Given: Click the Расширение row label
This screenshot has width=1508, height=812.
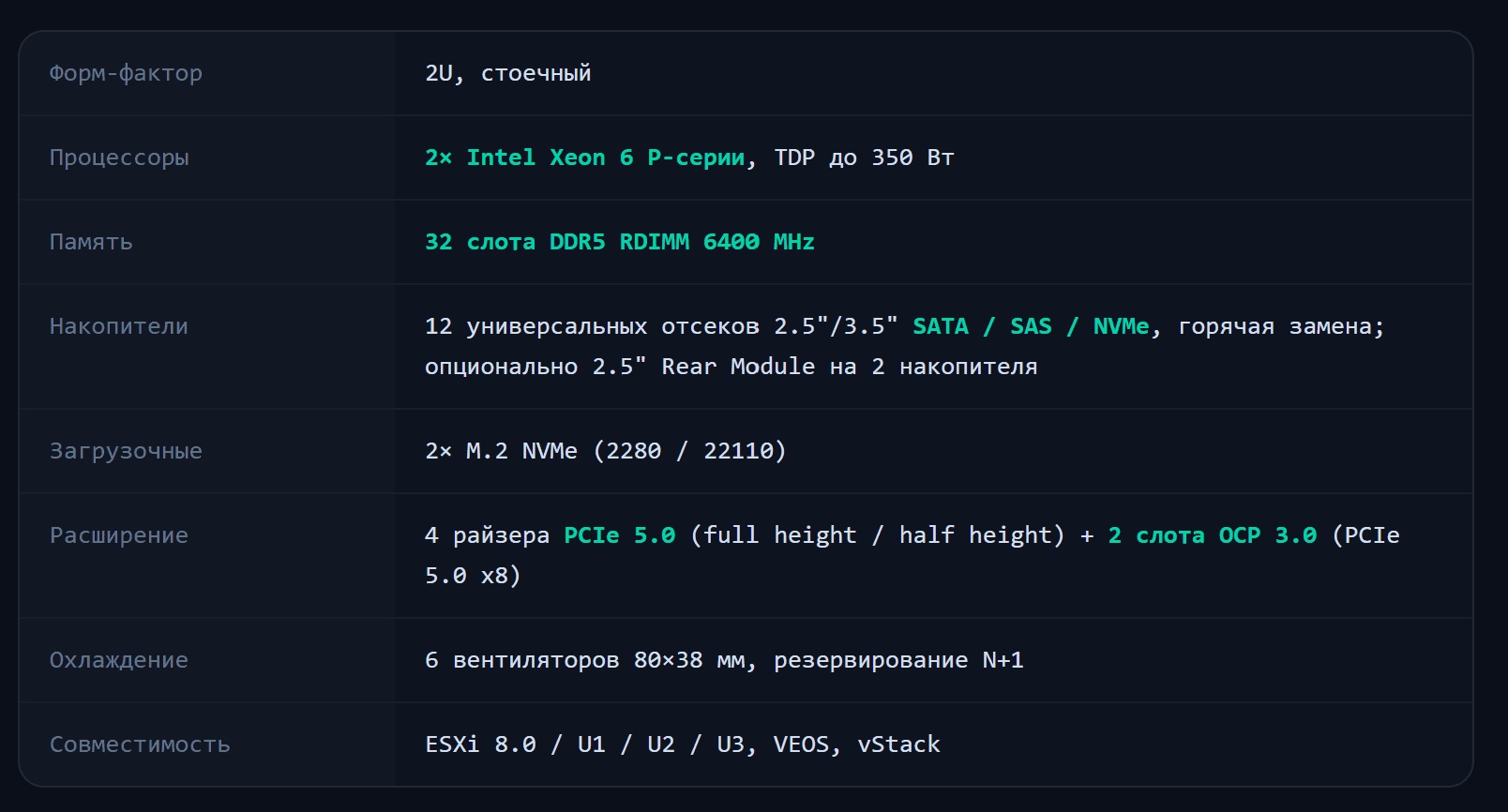Looking at the screenshot, I should [x=119, y=535].
